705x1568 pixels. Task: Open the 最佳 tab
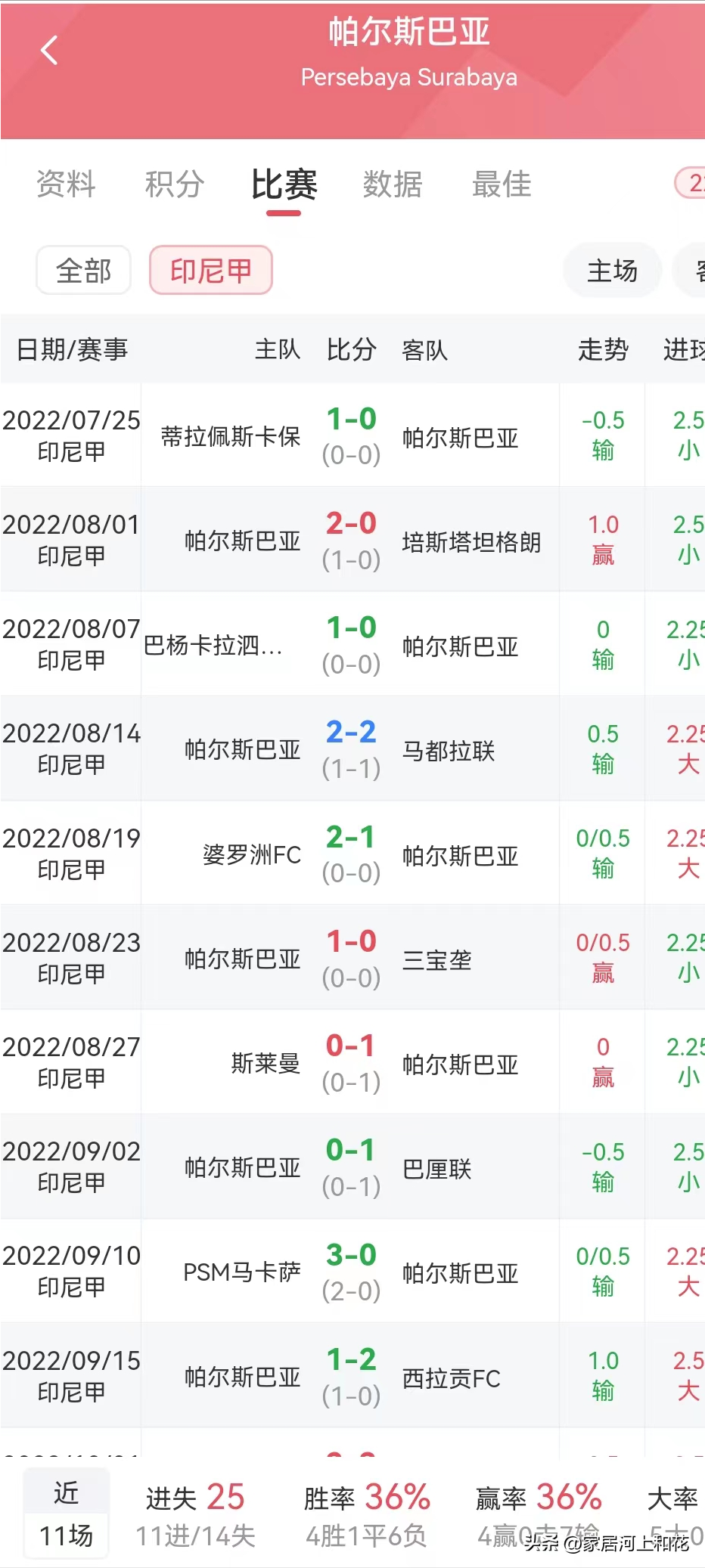click(x=502, y=184)
